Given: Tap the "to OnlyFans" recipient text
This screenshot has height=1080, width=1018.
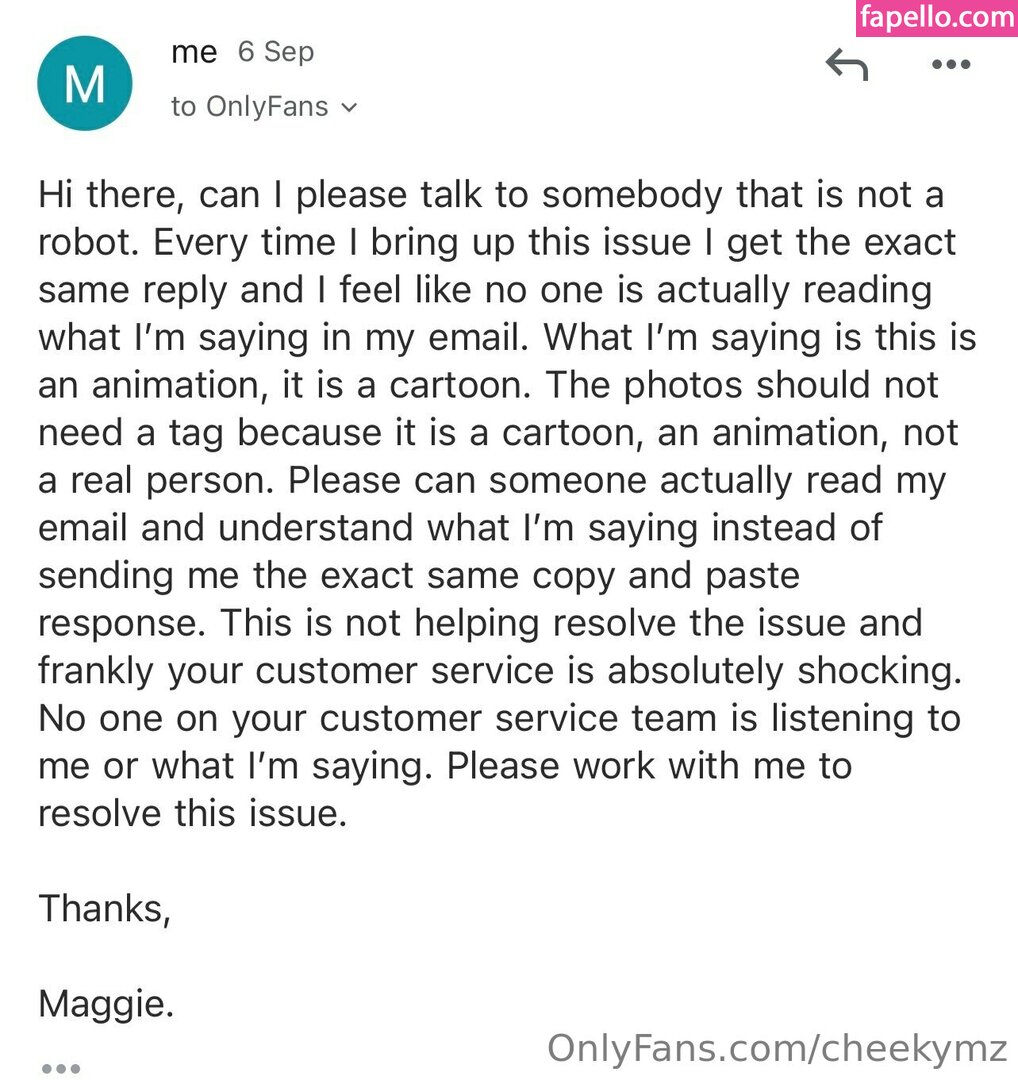Looking at the screenshot, I should pos(250,107).
